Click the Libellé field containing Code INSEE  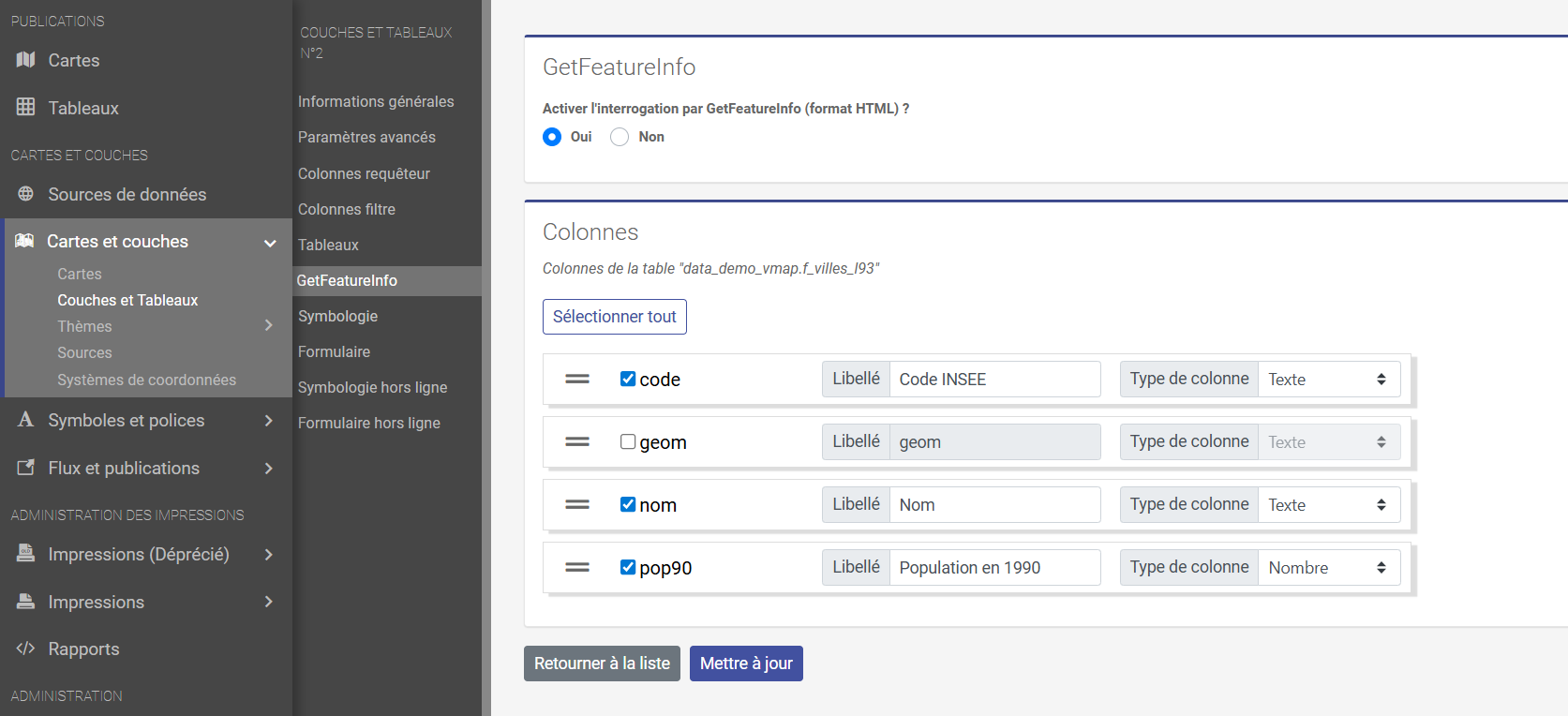(x=993, y=380)
